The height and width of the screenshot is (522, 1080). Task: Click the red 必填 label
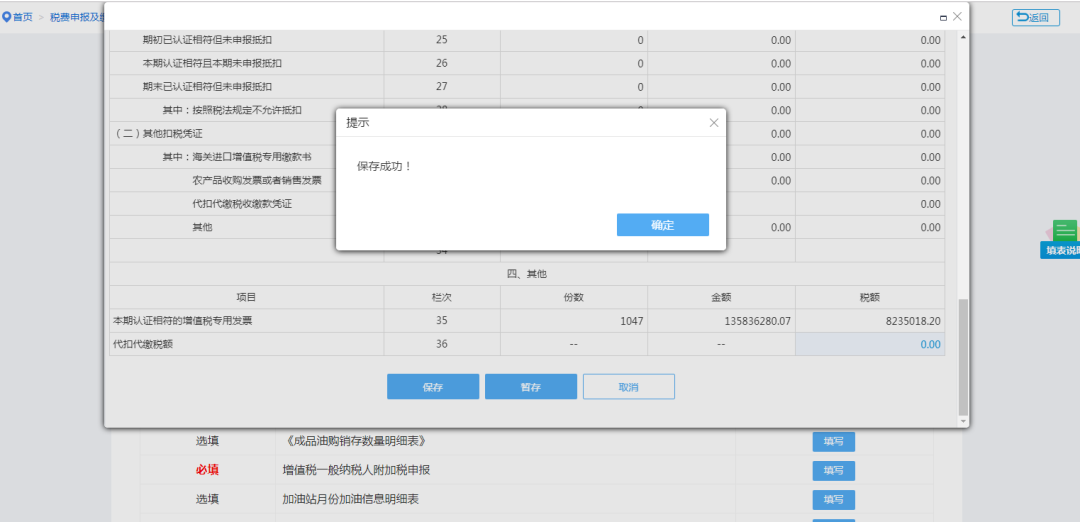point(207,470)
